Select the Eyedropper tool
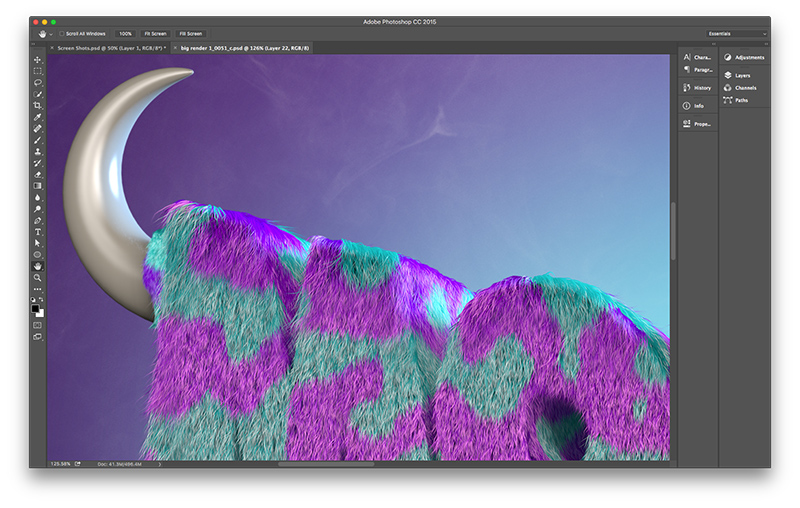Viewport: 800px width, 508px height. (x=38, y=117)
